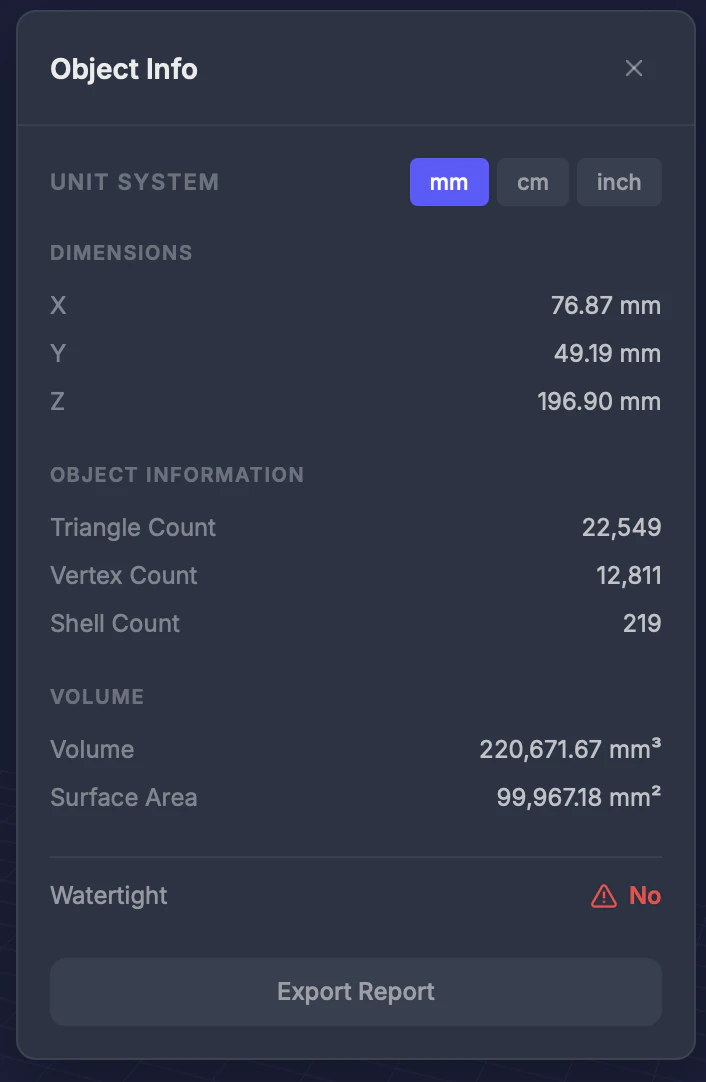This screenshot has width=706, height=1082.
Task: Click the Y dimension value 49.19 mm
Action: point(608,354)
